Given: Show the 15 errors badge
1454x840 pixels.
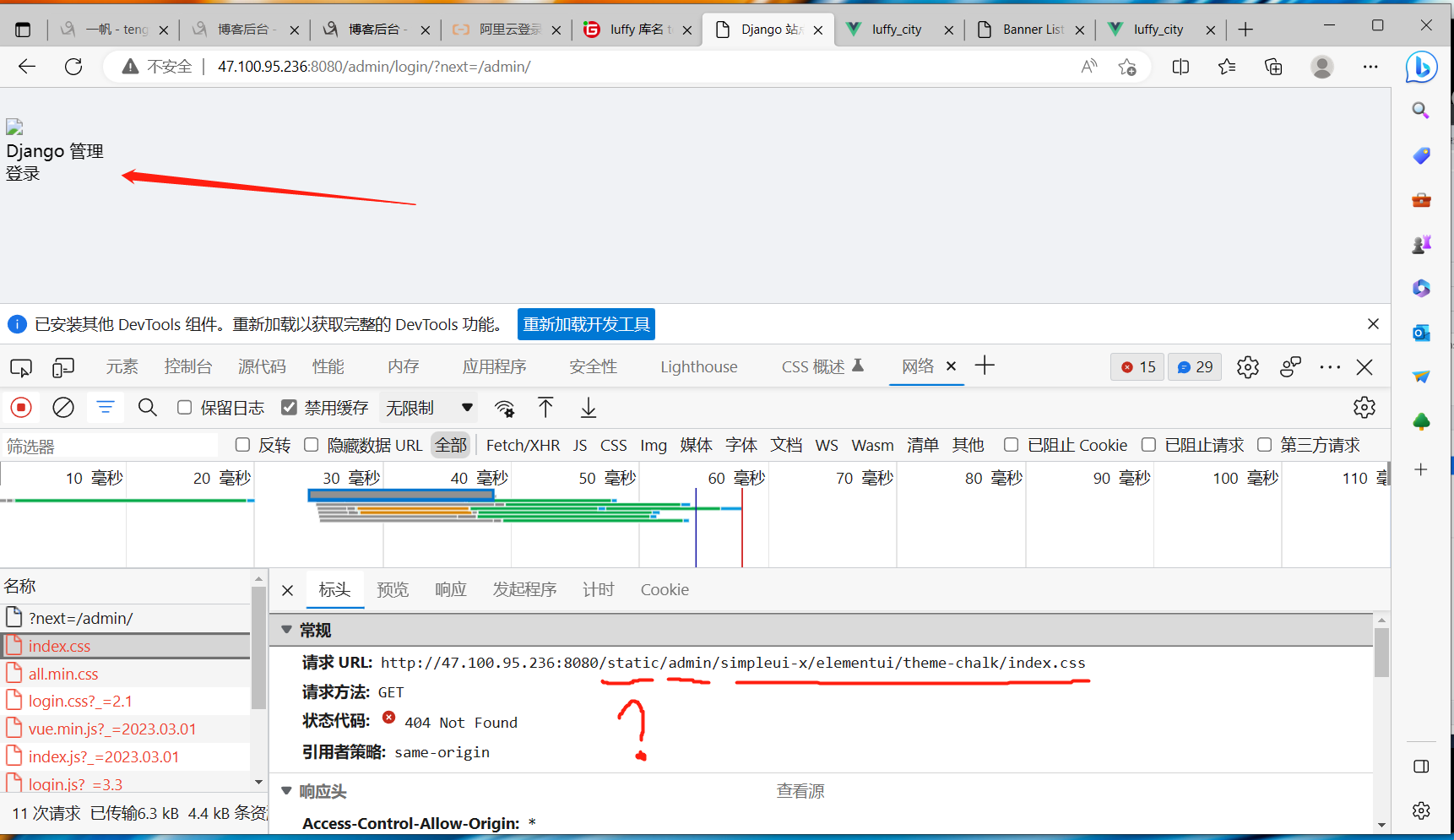Looking at the screenshot, I should (1137, 367).
